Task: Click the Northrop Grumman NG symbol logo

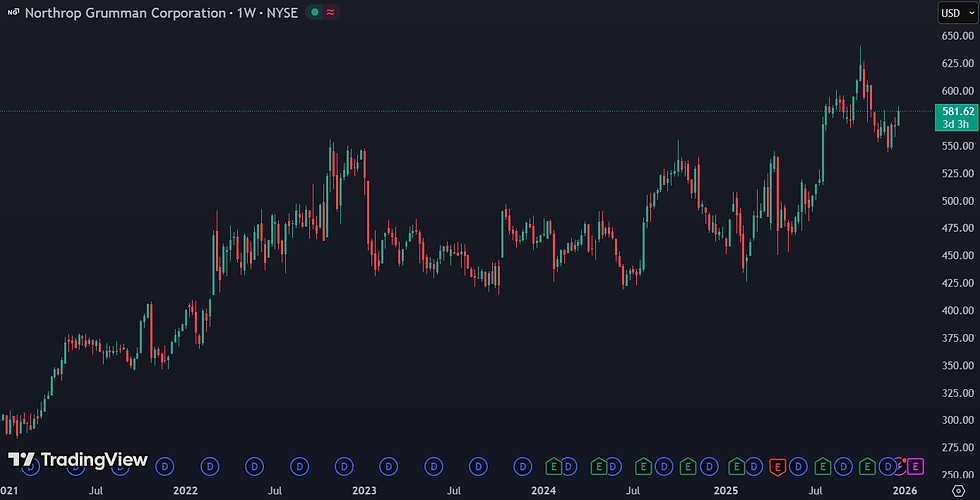Action: pos(12,12)
